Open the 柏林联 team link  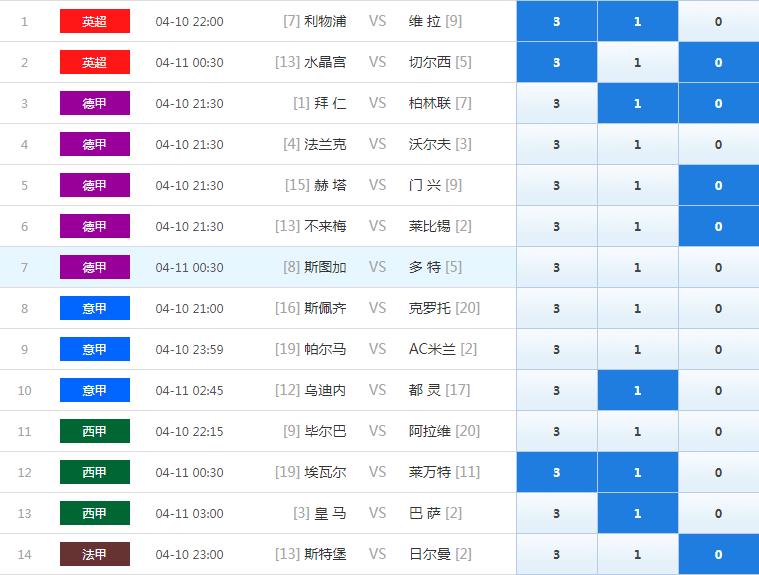click(x=430, y=103)
